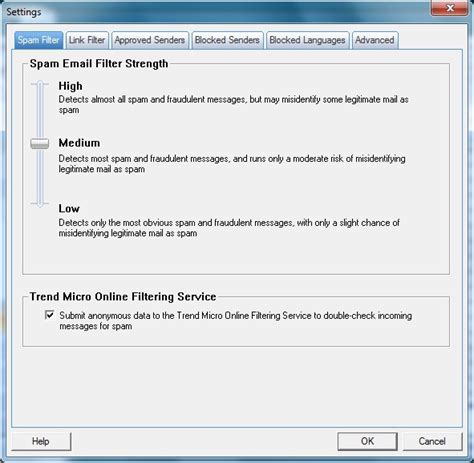
Task: Open the Link Filter tab
Action: click(x=87, y=40)
